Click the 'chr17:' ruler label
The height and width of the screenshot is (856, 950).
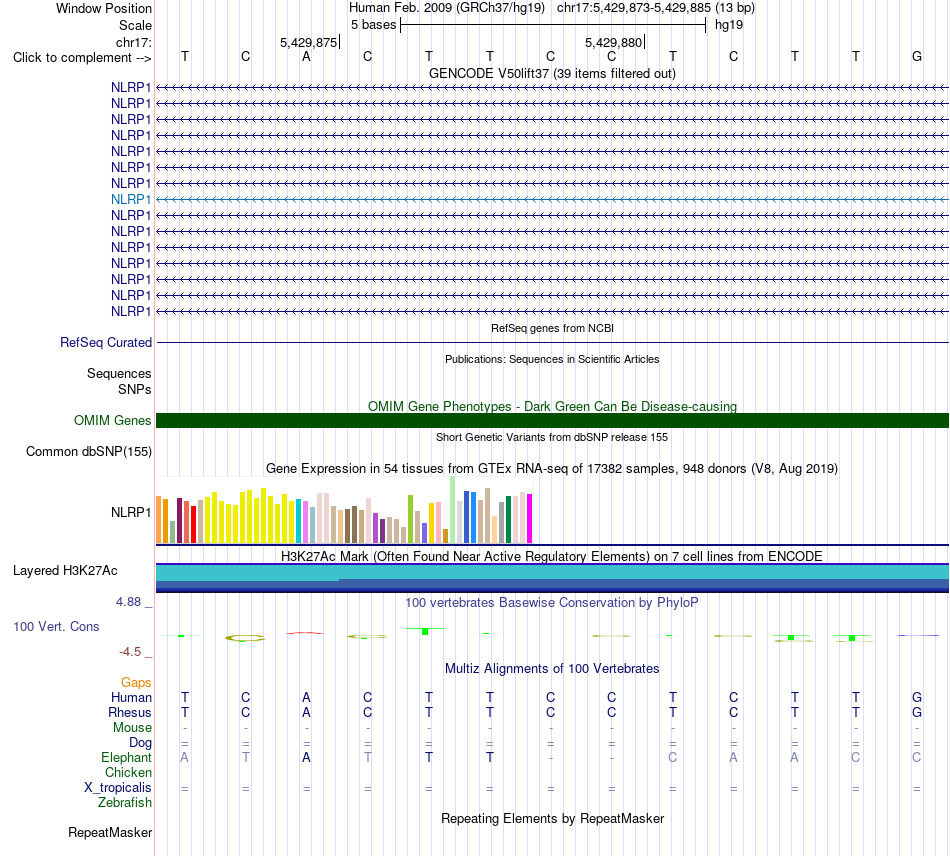134,42
